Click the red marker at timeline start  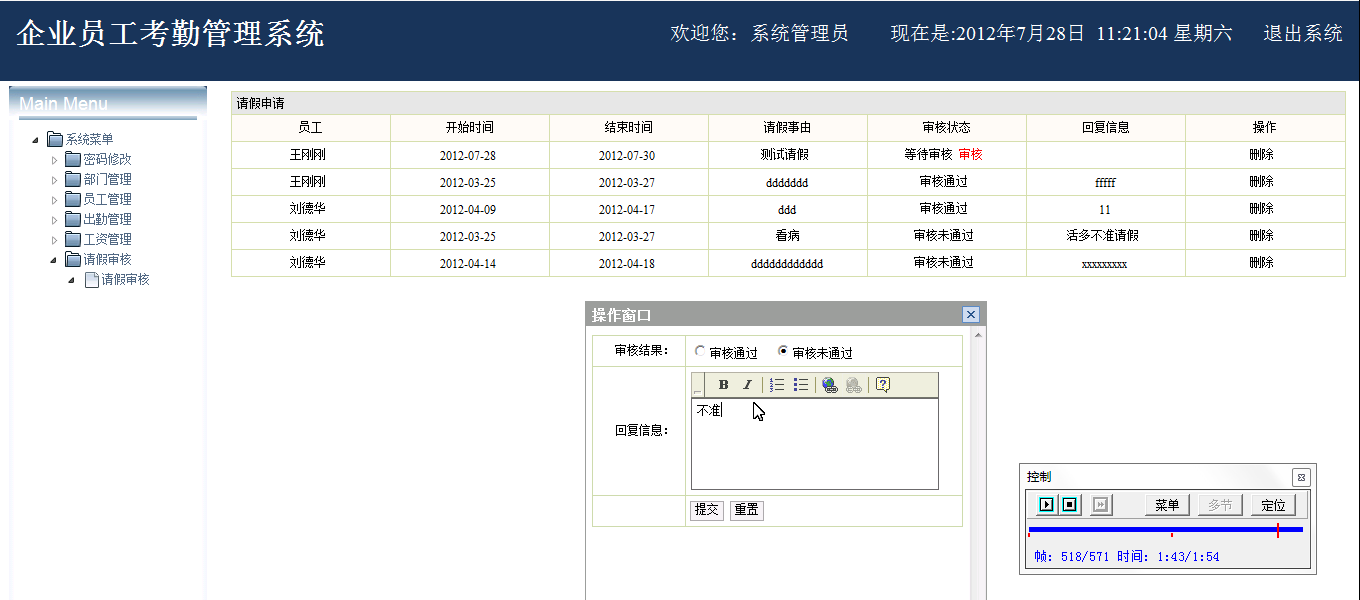(x=1029, y=535)
